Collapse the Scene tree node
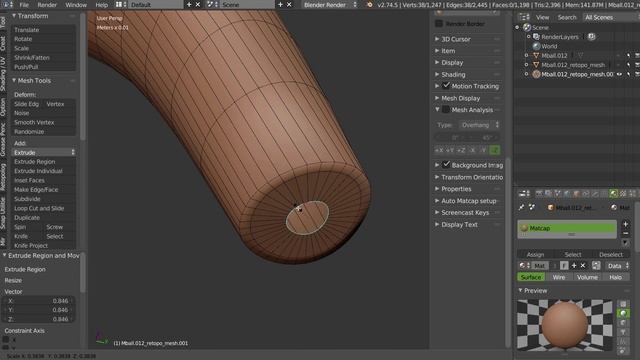This screenshot has height=360, width=640. (518, 27)
